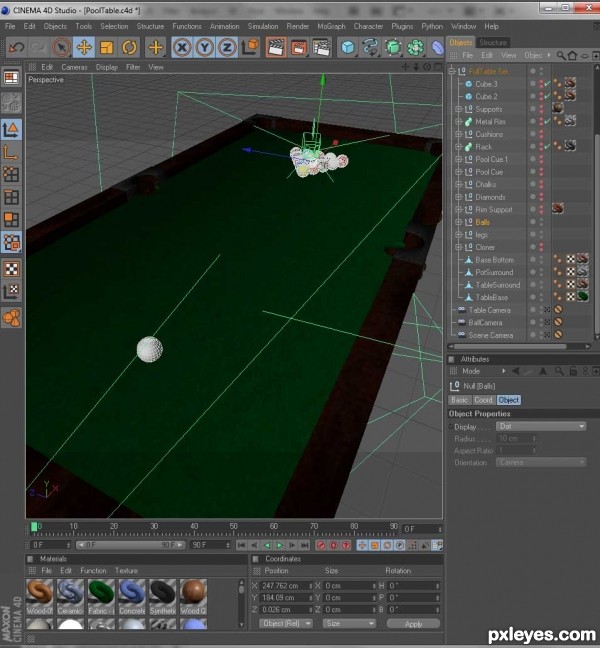Toggle the Cube.2 enable checkmark
This screenshot has height=648, width=600.
(547, 96)
